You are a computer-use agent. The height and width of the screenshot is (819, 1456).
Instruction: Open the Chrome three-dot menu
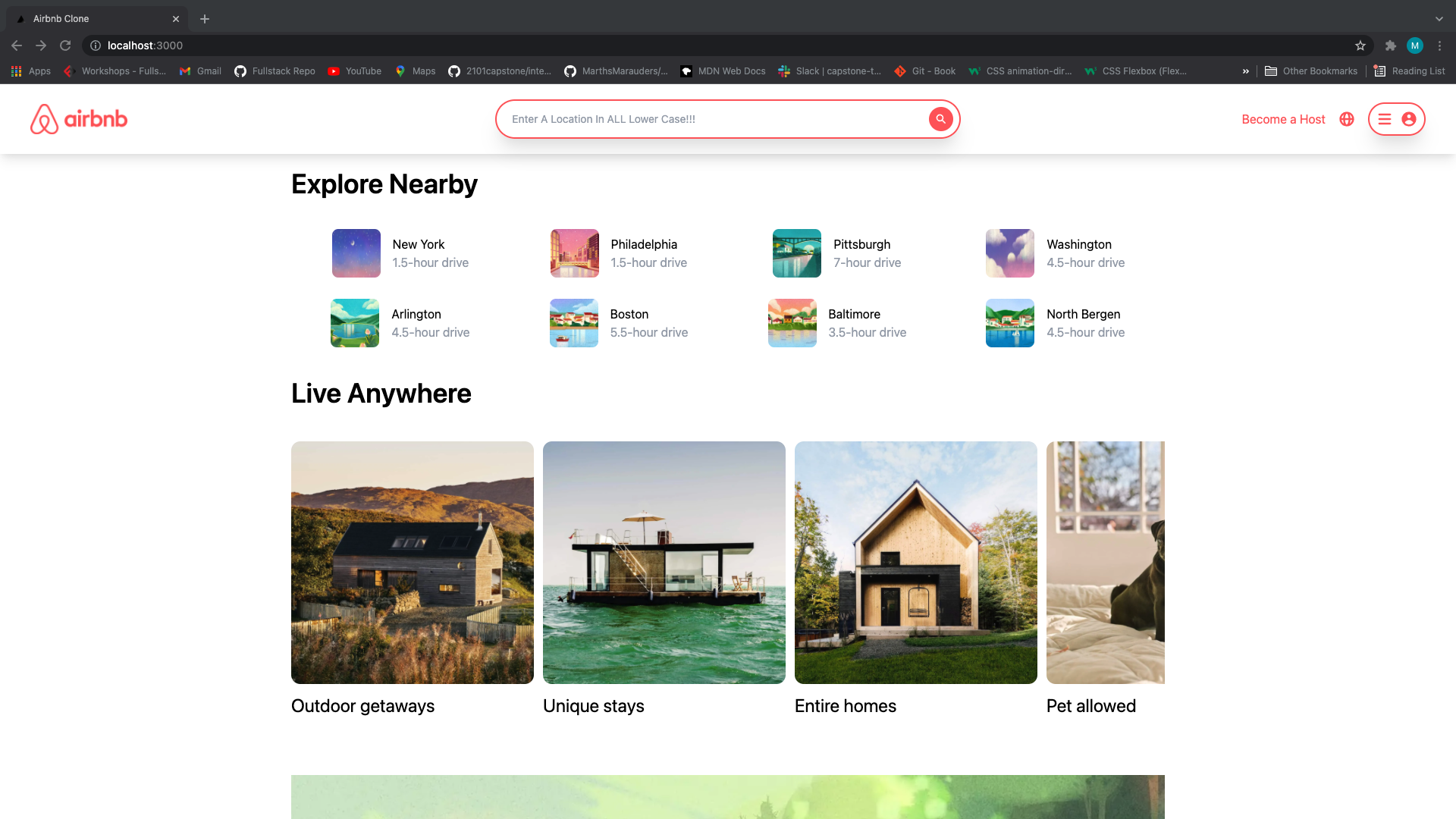[x=1440, y=45]
